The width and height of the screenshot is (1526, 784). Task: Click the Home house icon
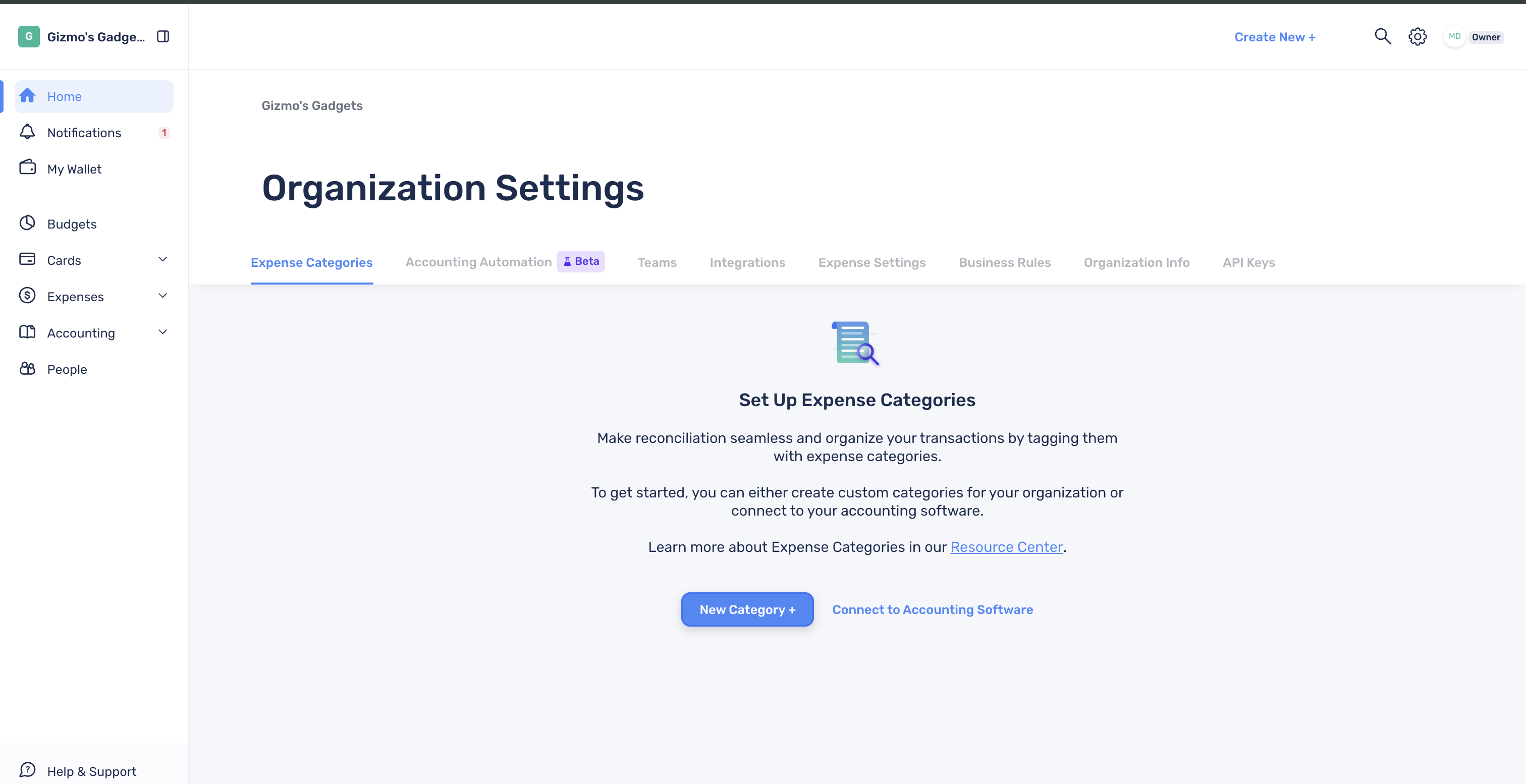pos(27,96)
